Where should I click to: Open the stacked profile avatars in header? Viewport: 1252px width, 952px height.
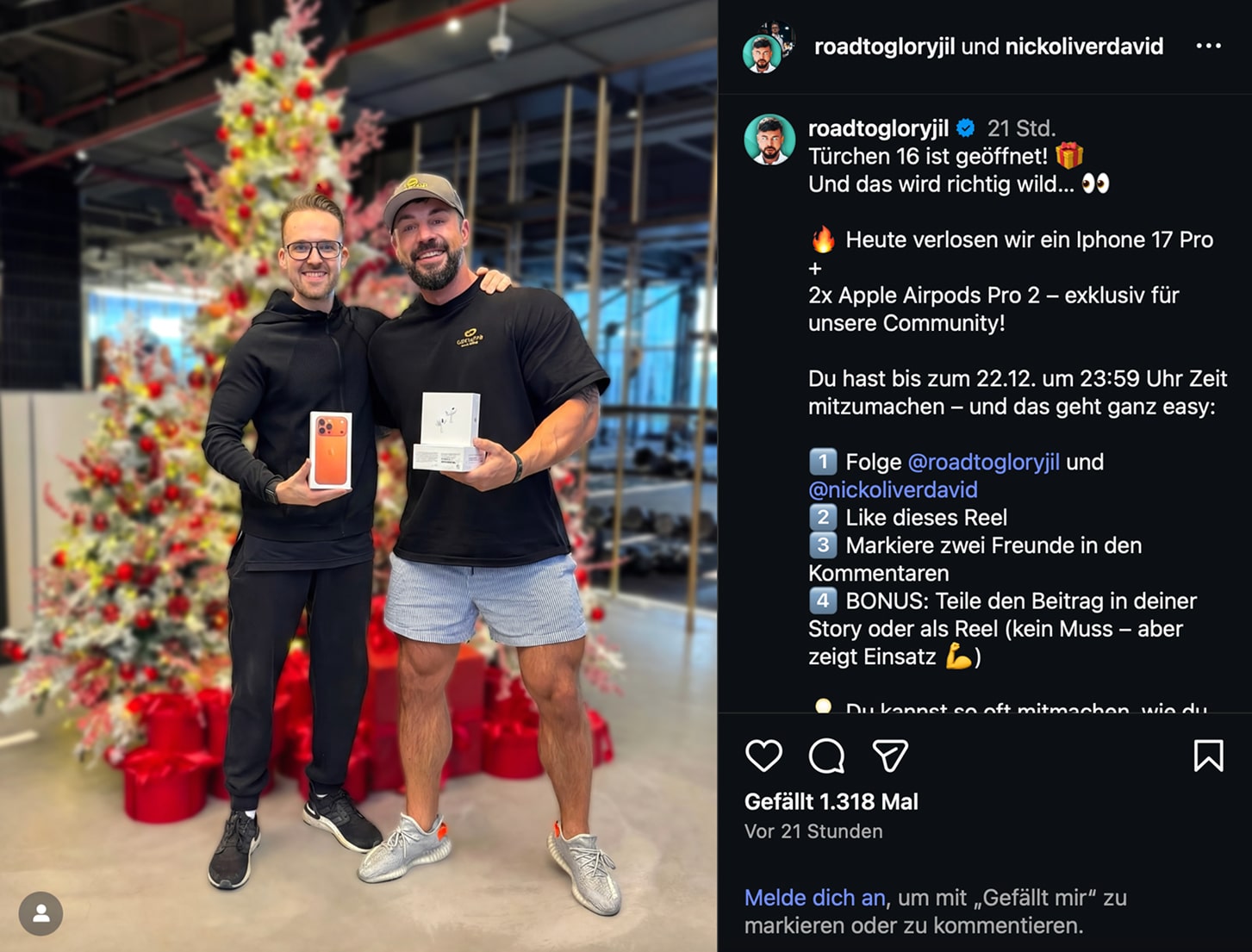(x=768, y=47)
